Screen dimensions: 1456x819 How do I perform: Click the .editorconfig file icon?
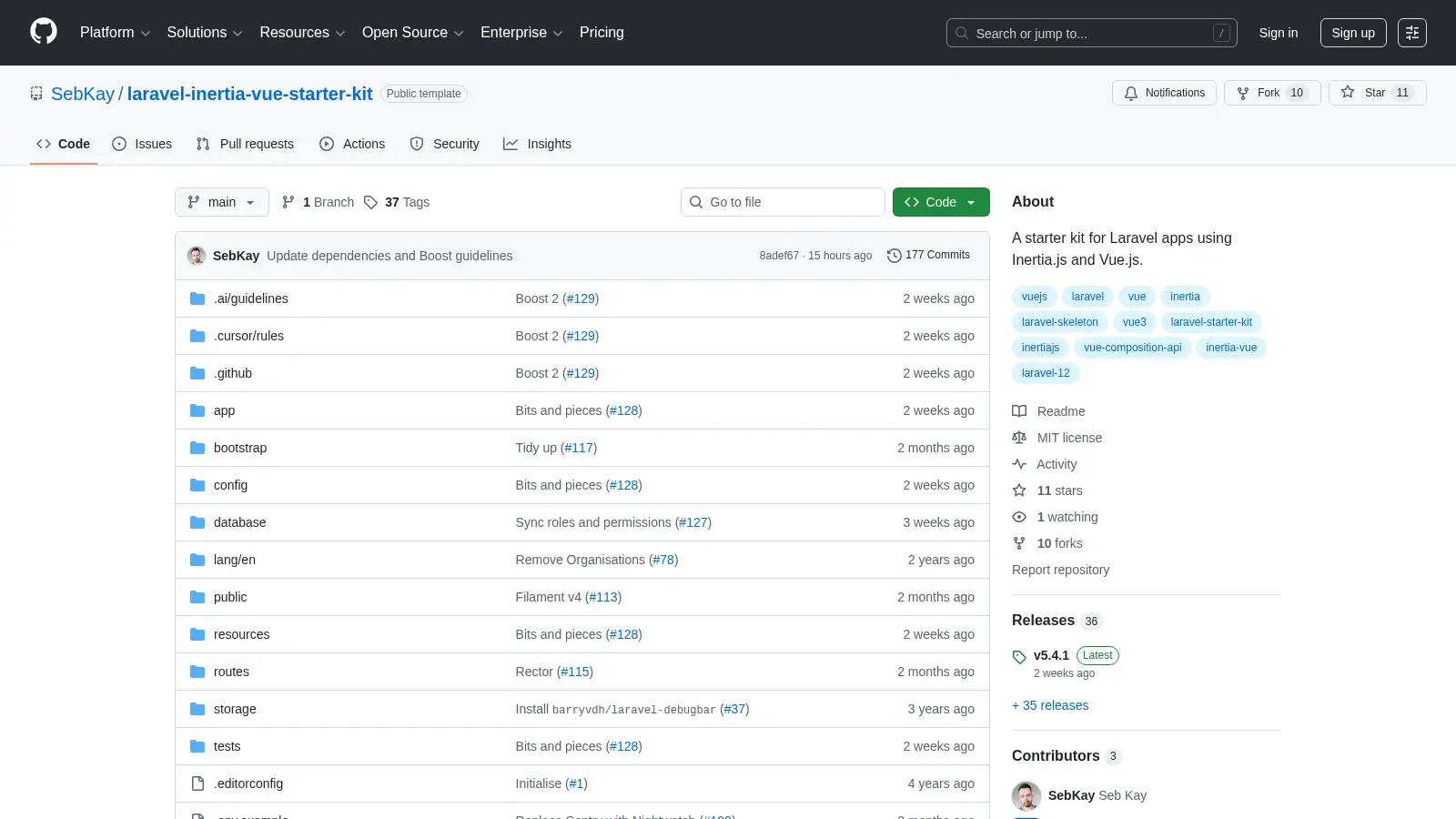pyautogui.click(x=197, y=784)
